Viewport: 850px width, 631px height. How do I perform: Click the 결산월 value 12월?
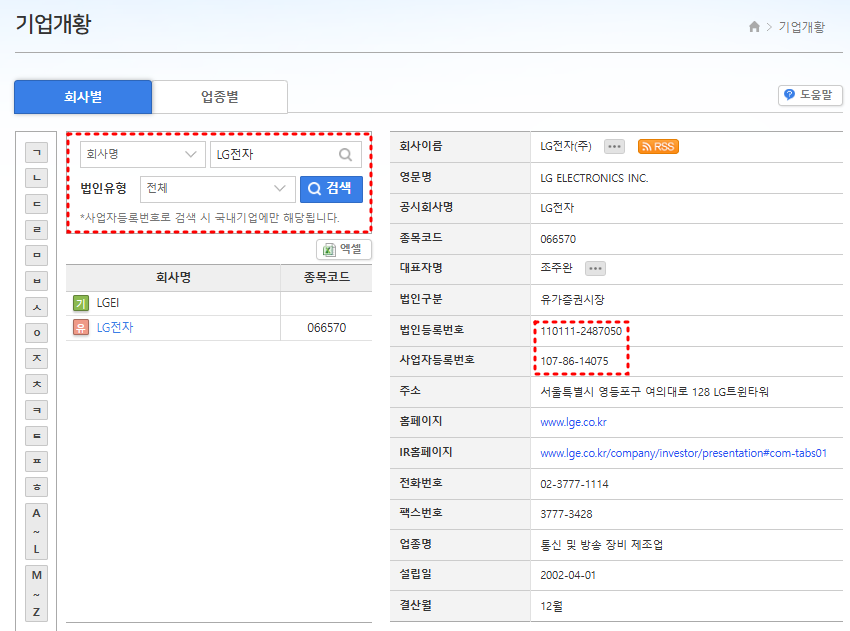click(551, 606)
